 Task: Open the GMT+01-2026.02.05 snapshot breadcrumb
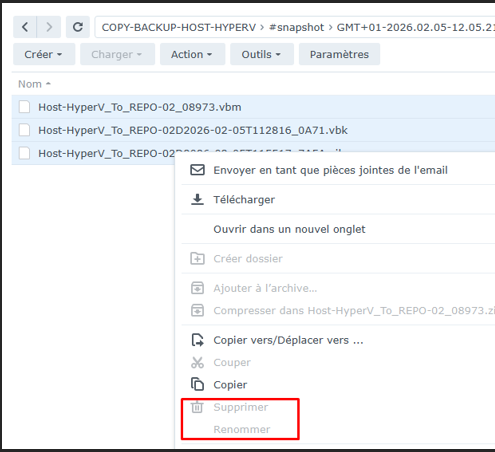(x=416, y=27)
